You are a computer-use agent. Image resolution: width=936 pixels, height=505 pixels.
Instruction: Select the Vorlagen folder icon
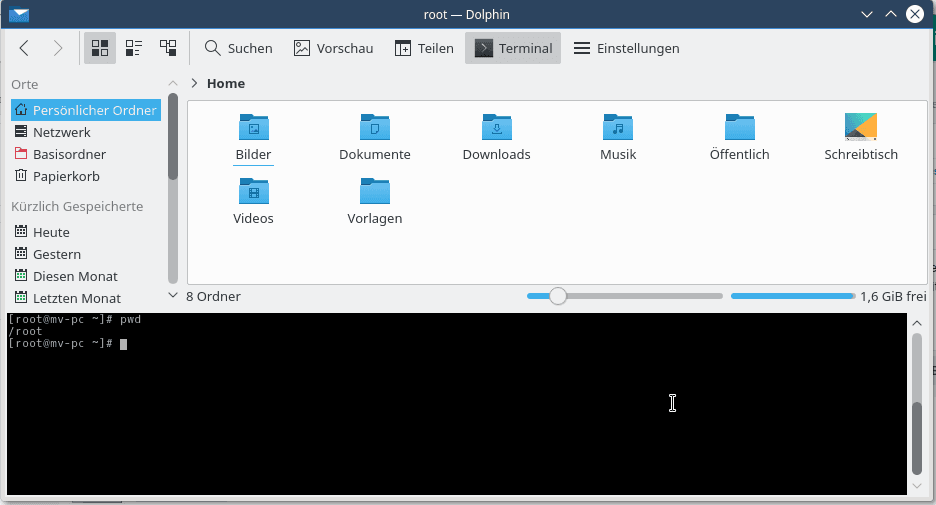[375, 191]
